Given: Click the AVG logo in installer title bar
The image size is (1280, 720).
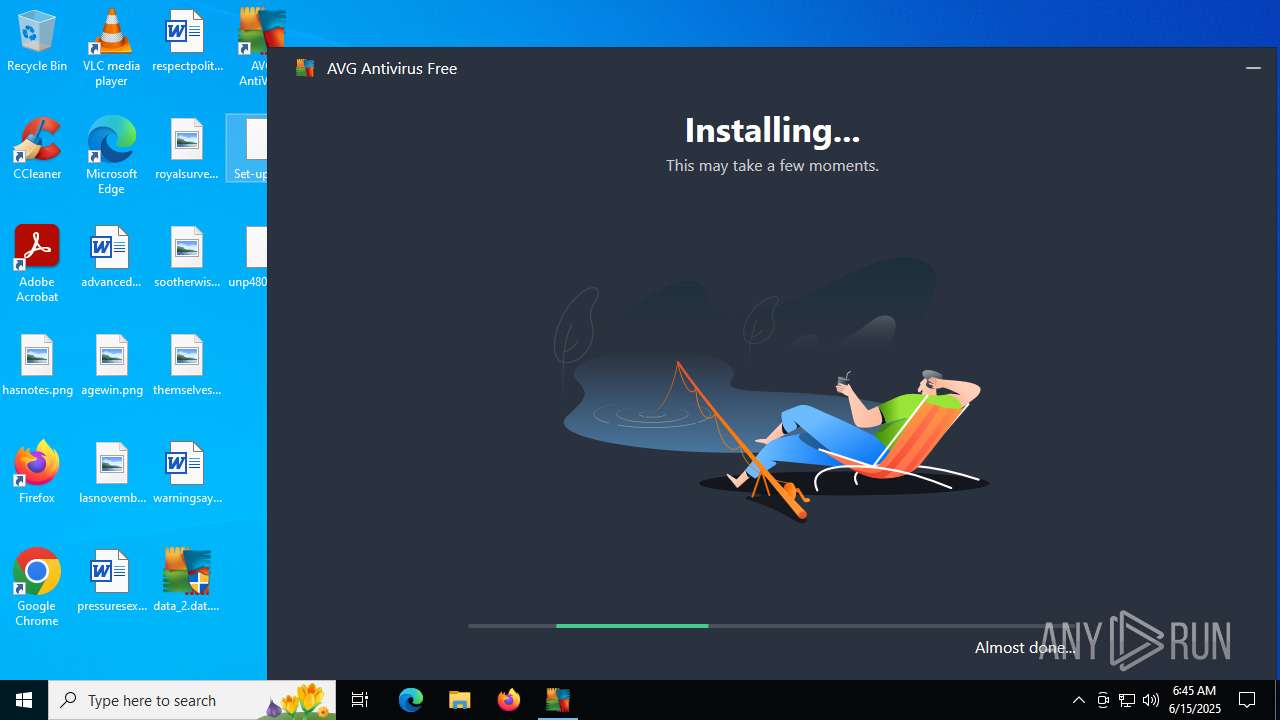Looking at the screenshot, I should [306, 68].
